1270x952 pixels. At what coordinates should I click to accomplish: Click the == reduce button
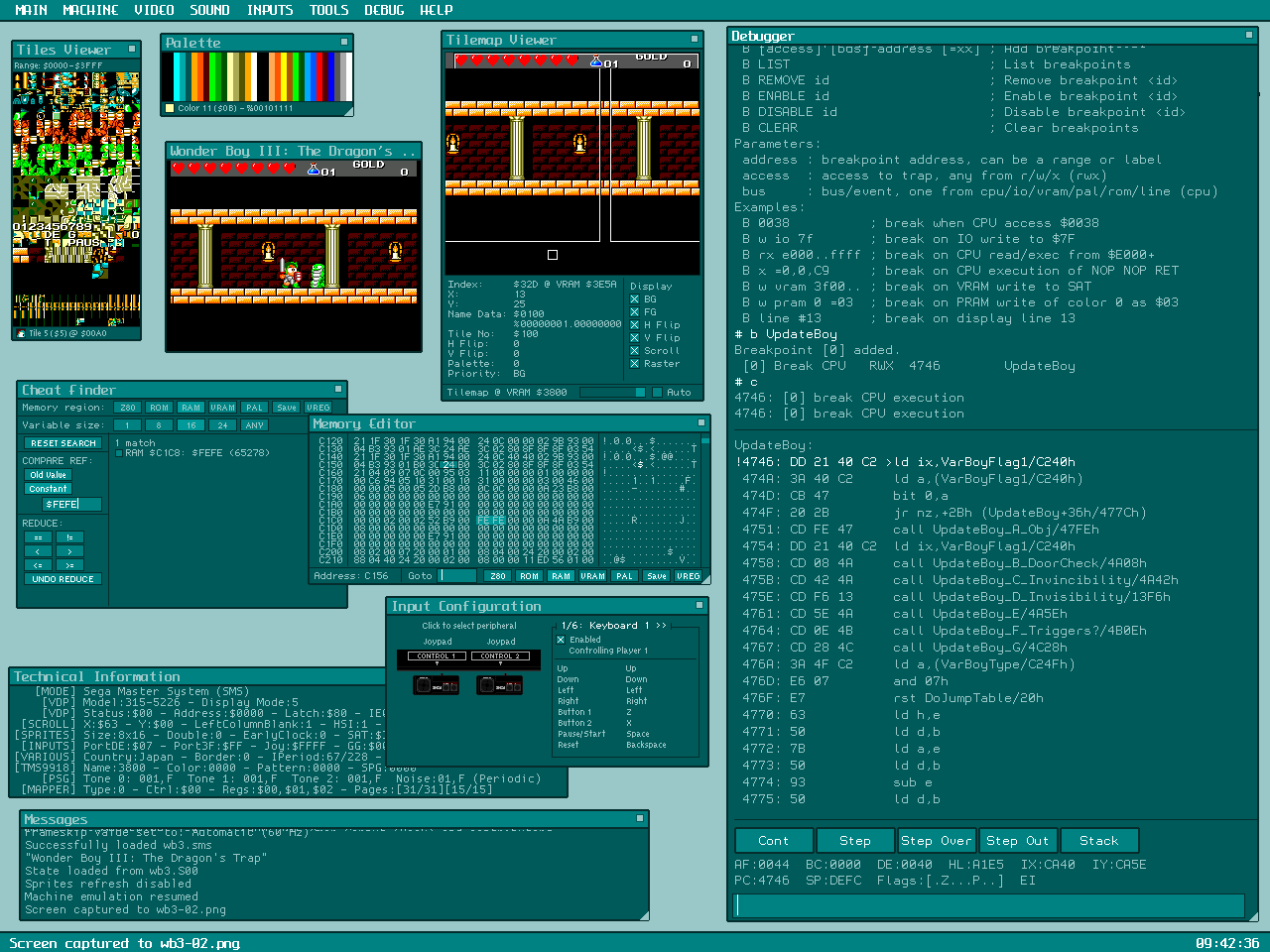[x=38, y=537]
